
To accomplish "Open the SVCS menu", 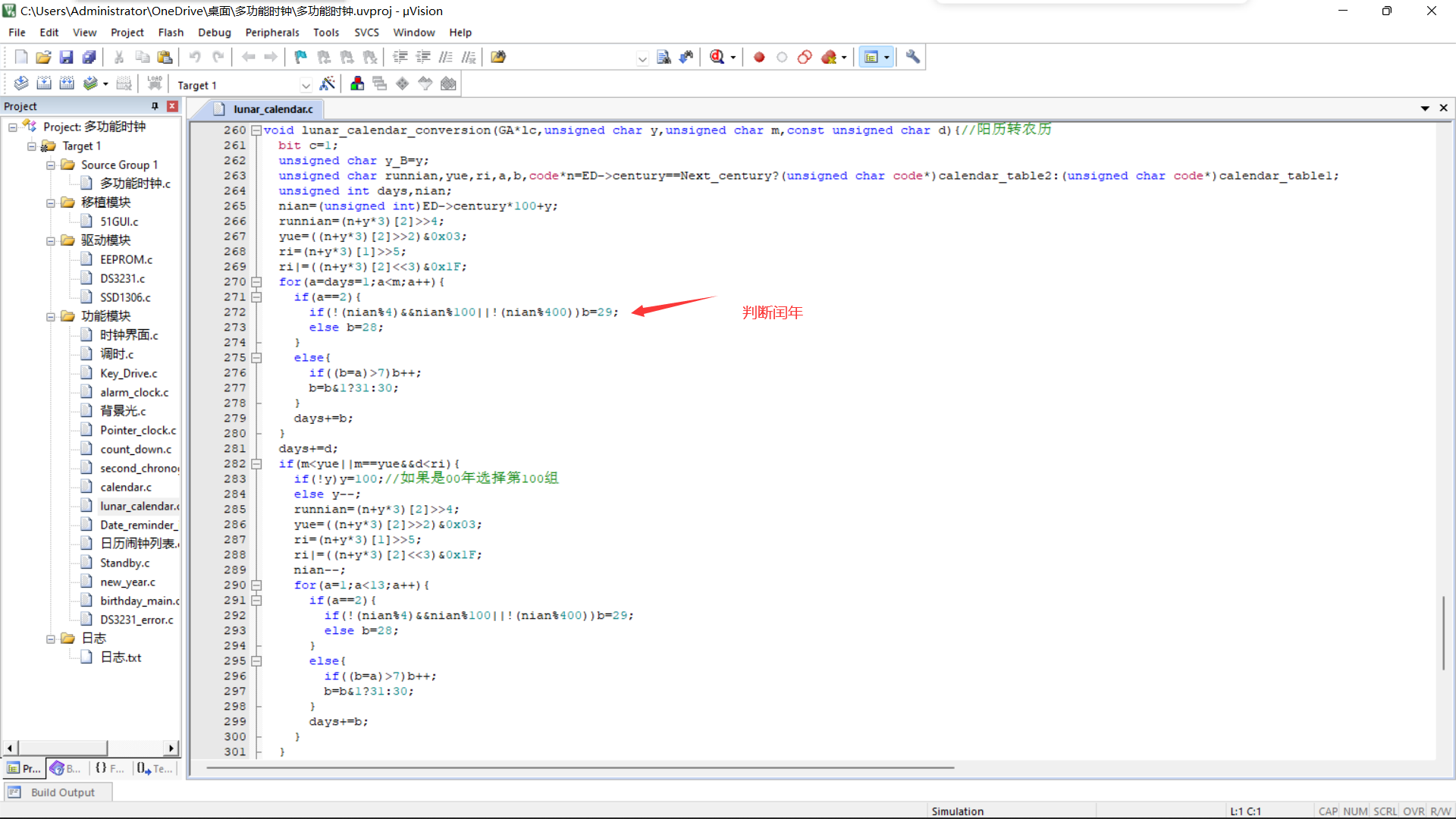I will point(366,33).
